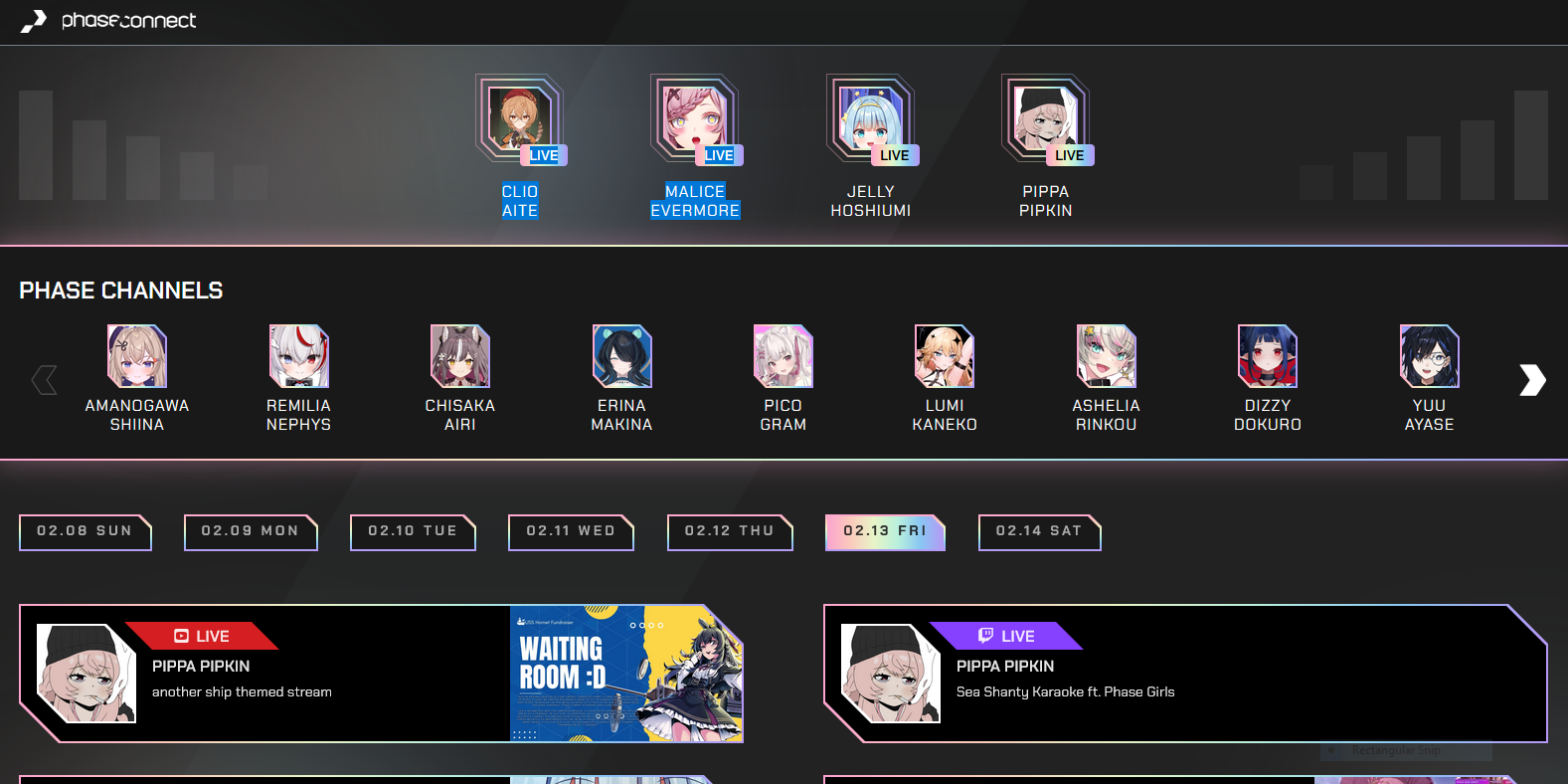Switch to the 02.12 THU schedule tab
This screenshot has height=784, width=1568.
coord(730,532)
